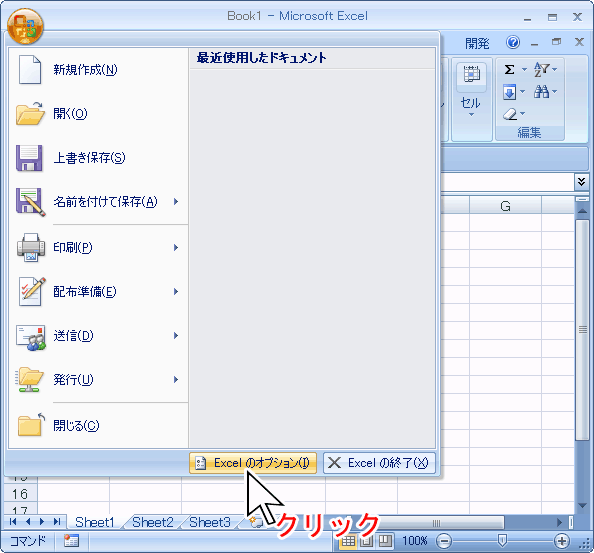Expand the 印刷 submenu arrow
This screenshot has height=553, width=594.
(176, 248)
